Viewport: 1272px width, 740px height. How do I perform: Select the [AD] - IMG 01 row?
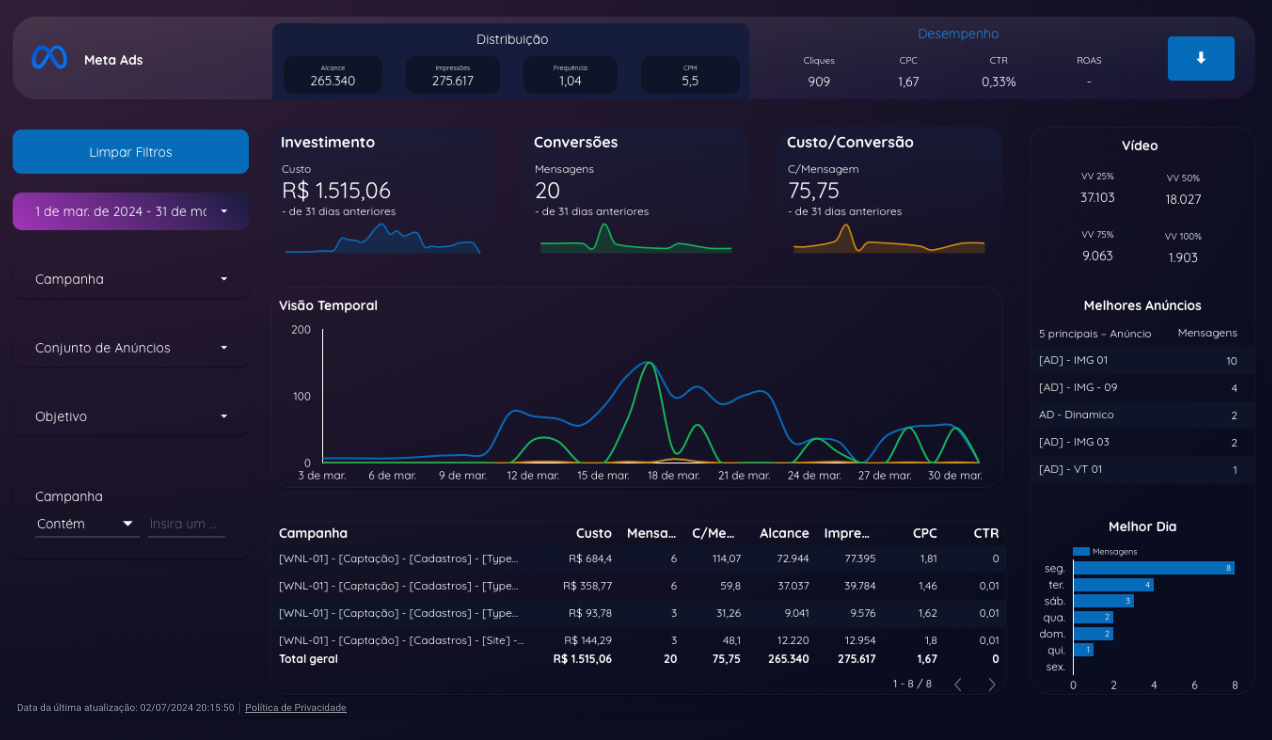click(x=1140, y=360)
